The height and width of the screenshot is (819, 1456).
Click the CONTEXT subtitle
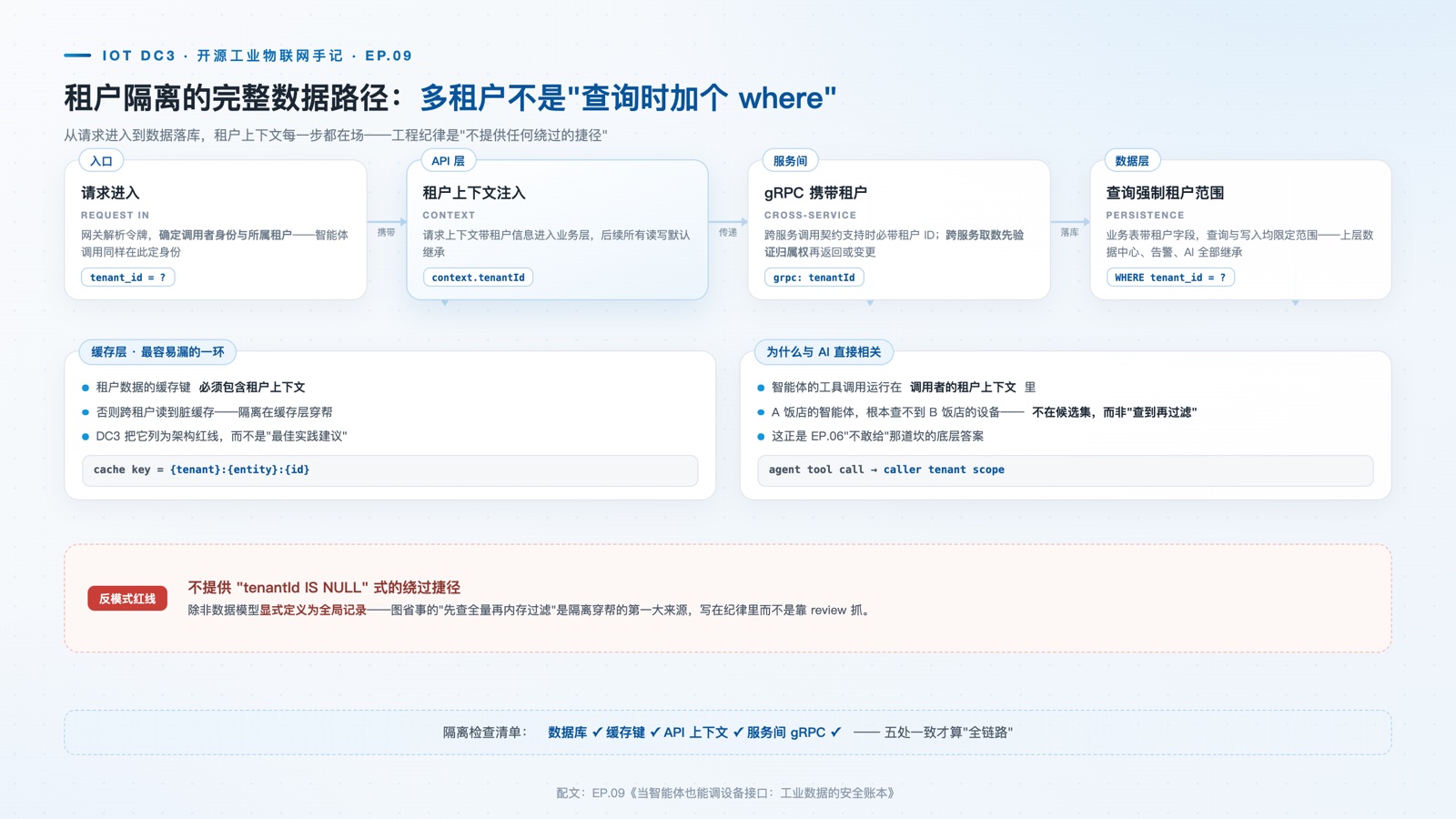[449, 216]
